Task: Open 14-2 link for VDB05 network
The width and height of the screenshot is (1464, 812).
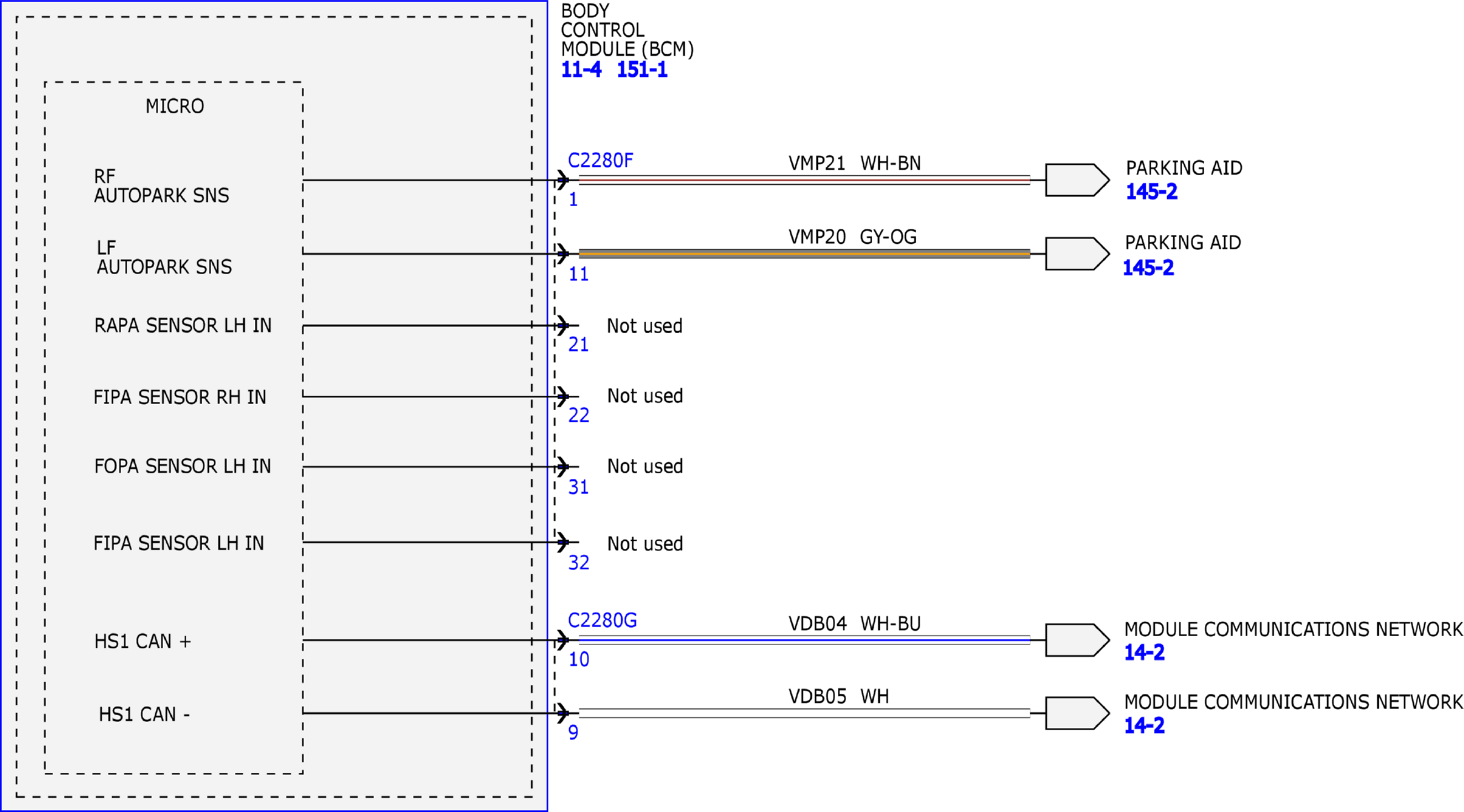Action: pos(1144,725)
